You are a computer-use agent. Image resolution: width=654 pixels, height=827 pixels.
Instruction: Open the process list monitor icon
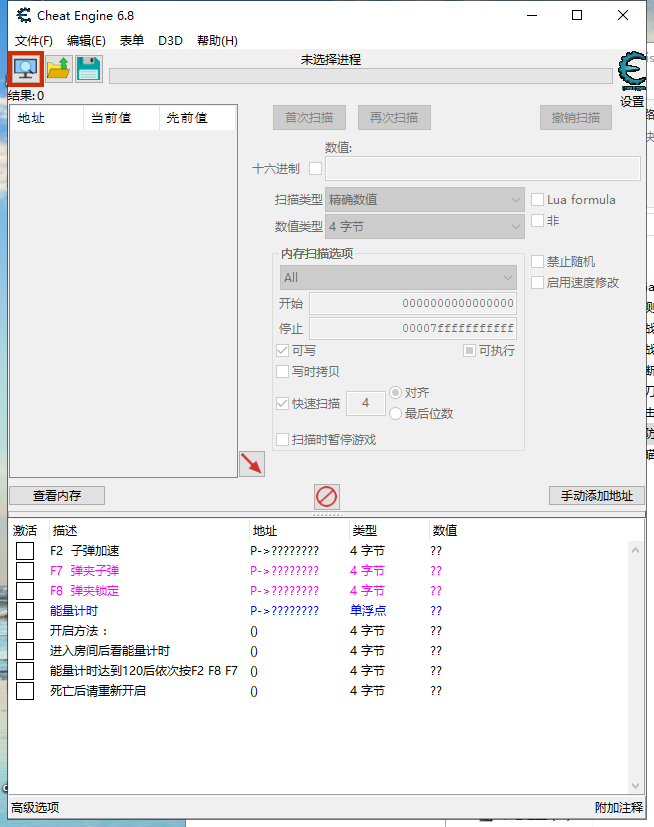click(26, 69)
